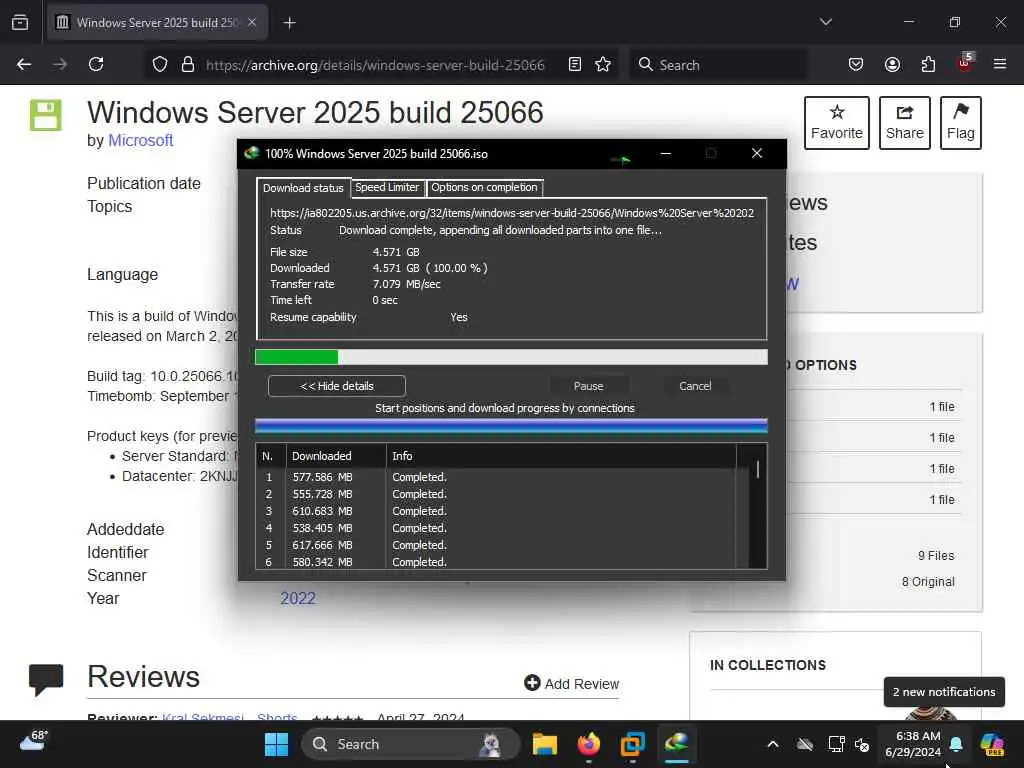Click the 9 Files link
The width and height of the screenshot is (1024, 768).
tap(936, 555)
